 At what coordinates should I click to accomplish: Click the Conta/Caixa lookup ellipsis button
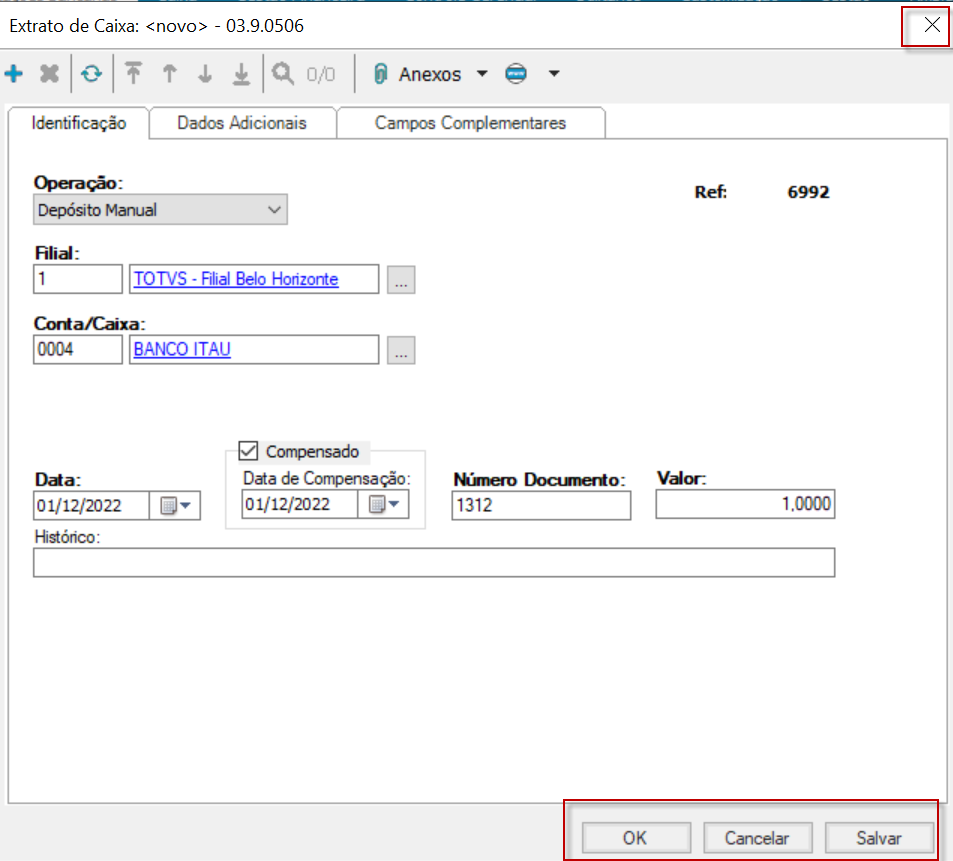(x=401, y=350)
